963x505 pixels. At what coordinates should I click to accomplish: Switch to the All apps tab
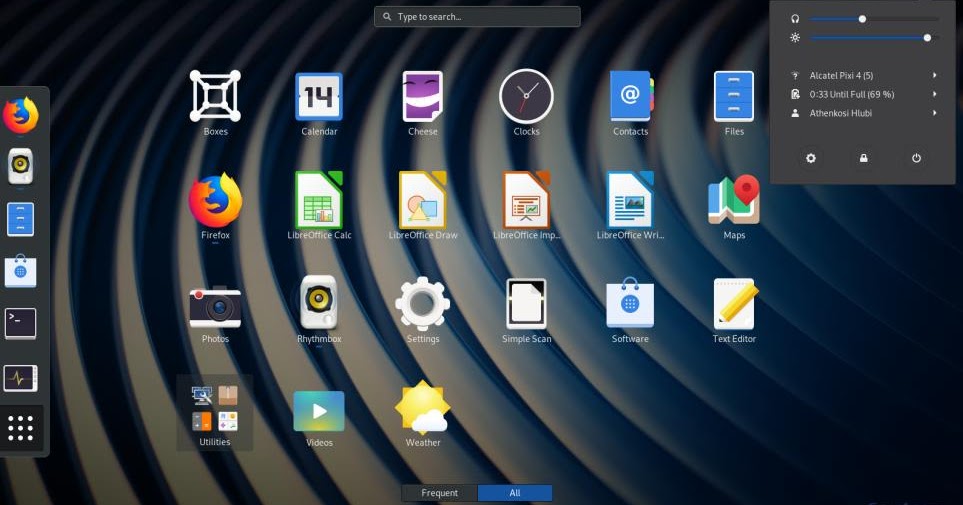pos(515,493)
